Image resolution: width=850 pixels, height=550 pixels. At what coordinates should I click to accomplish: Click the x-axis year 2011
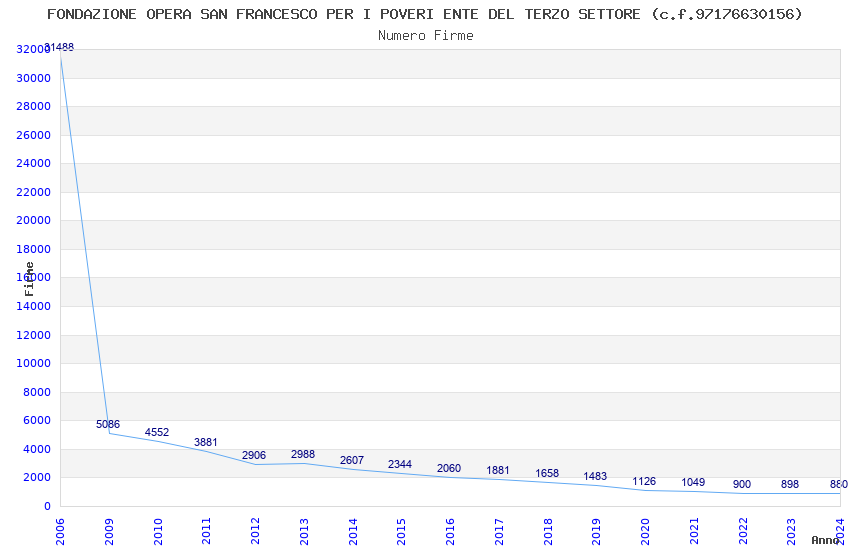207,532
